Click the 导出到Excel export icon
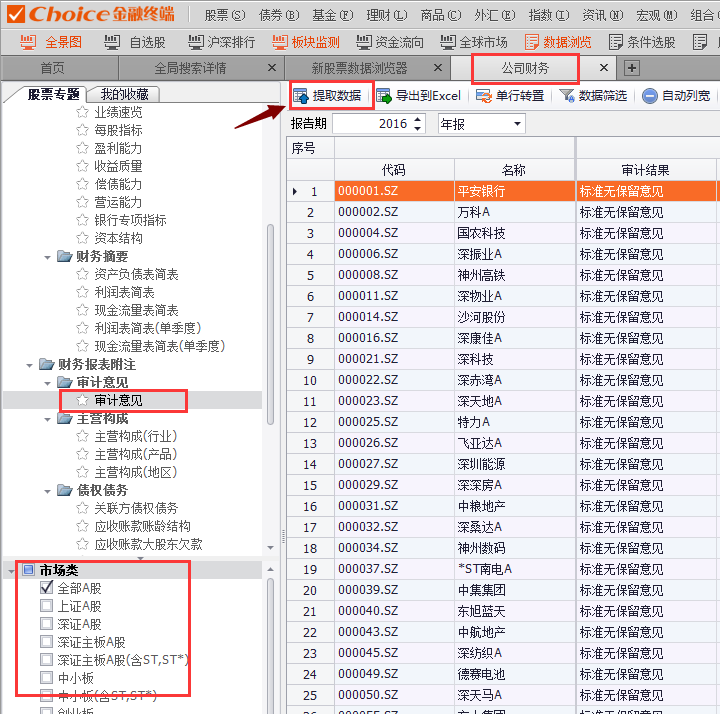 click(x=384, y=96)
